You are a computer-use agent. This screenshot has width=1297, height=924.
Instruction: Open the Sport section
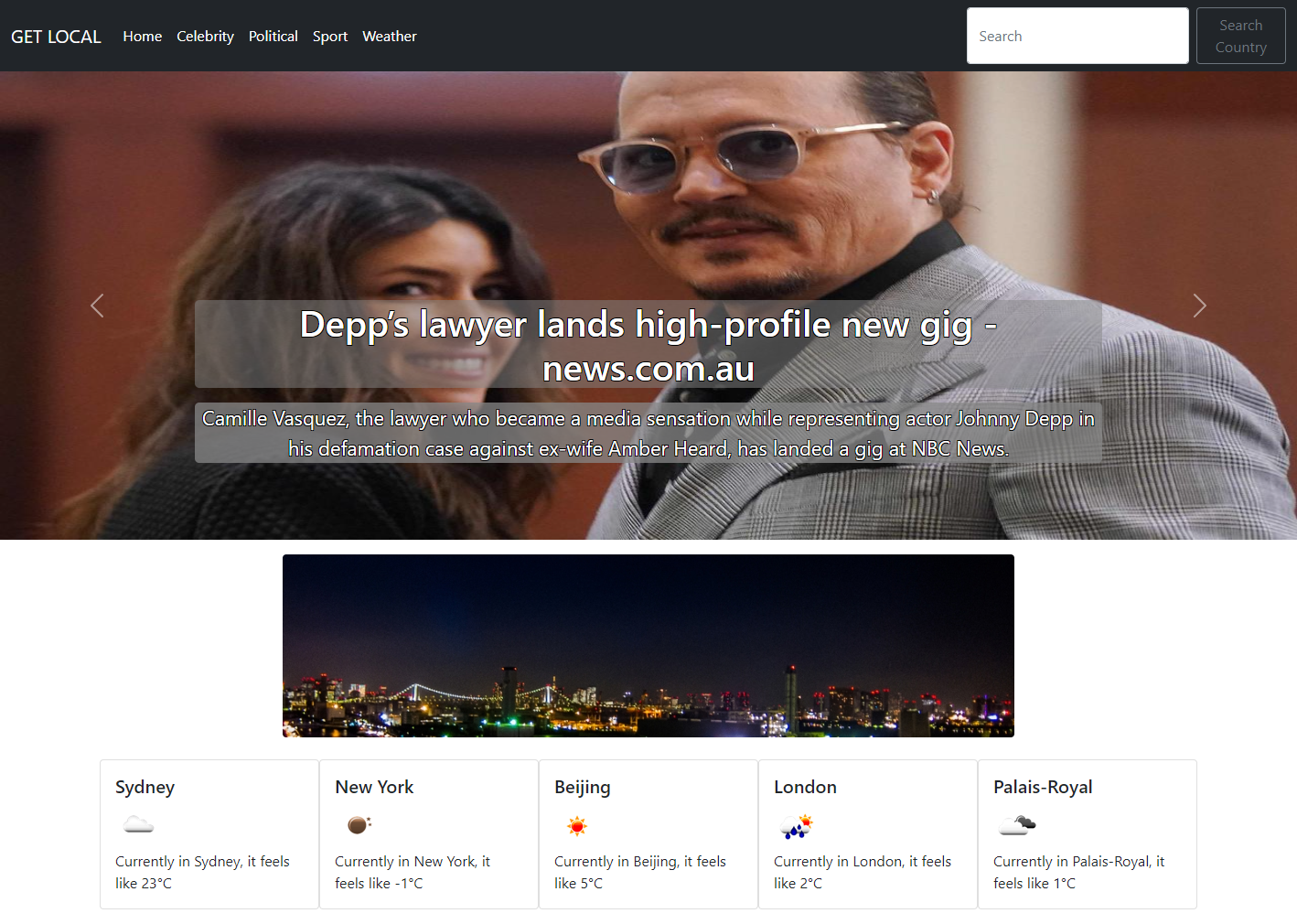[330, 36]
